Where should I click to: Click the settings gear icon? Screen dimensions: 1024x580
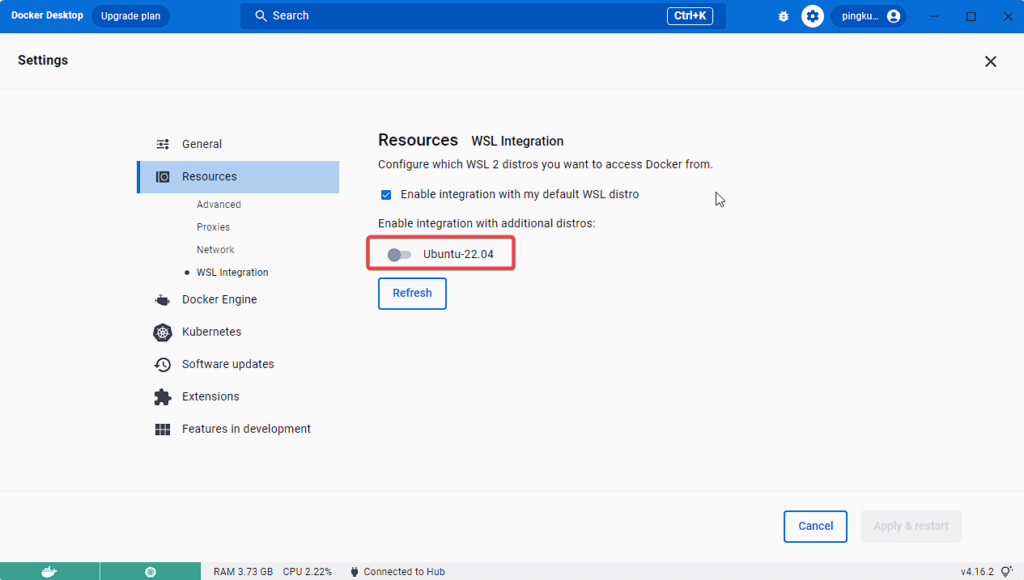coord(812,16)
